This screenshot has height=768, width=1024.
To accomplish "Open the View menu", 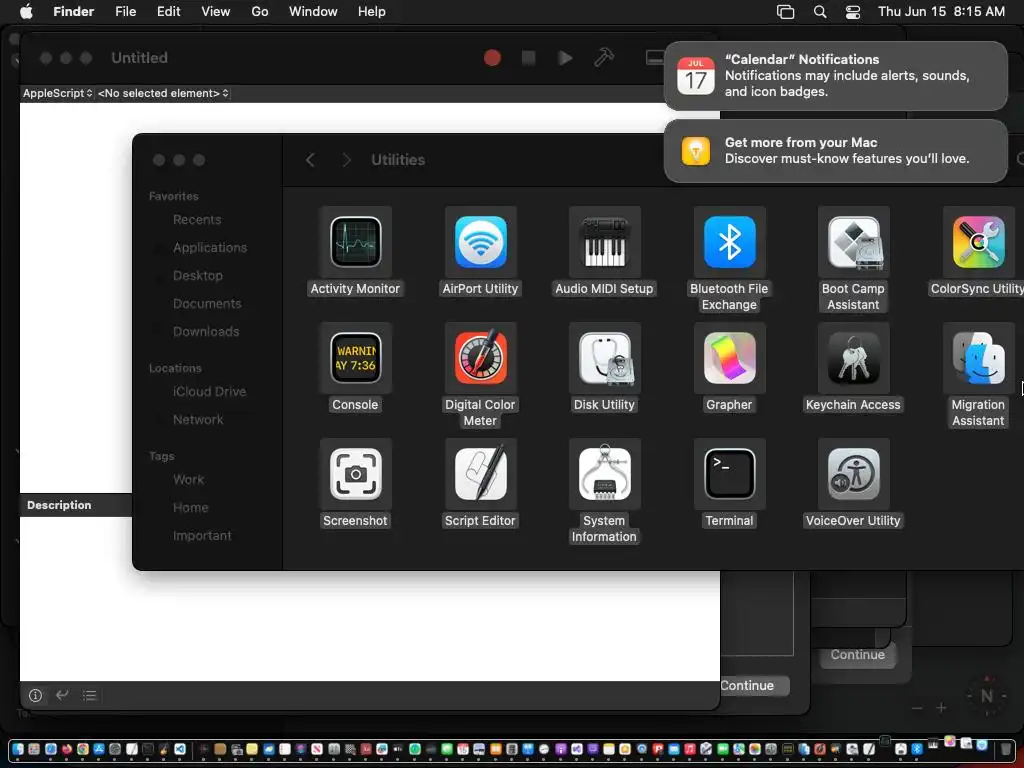I will point(216,12).
